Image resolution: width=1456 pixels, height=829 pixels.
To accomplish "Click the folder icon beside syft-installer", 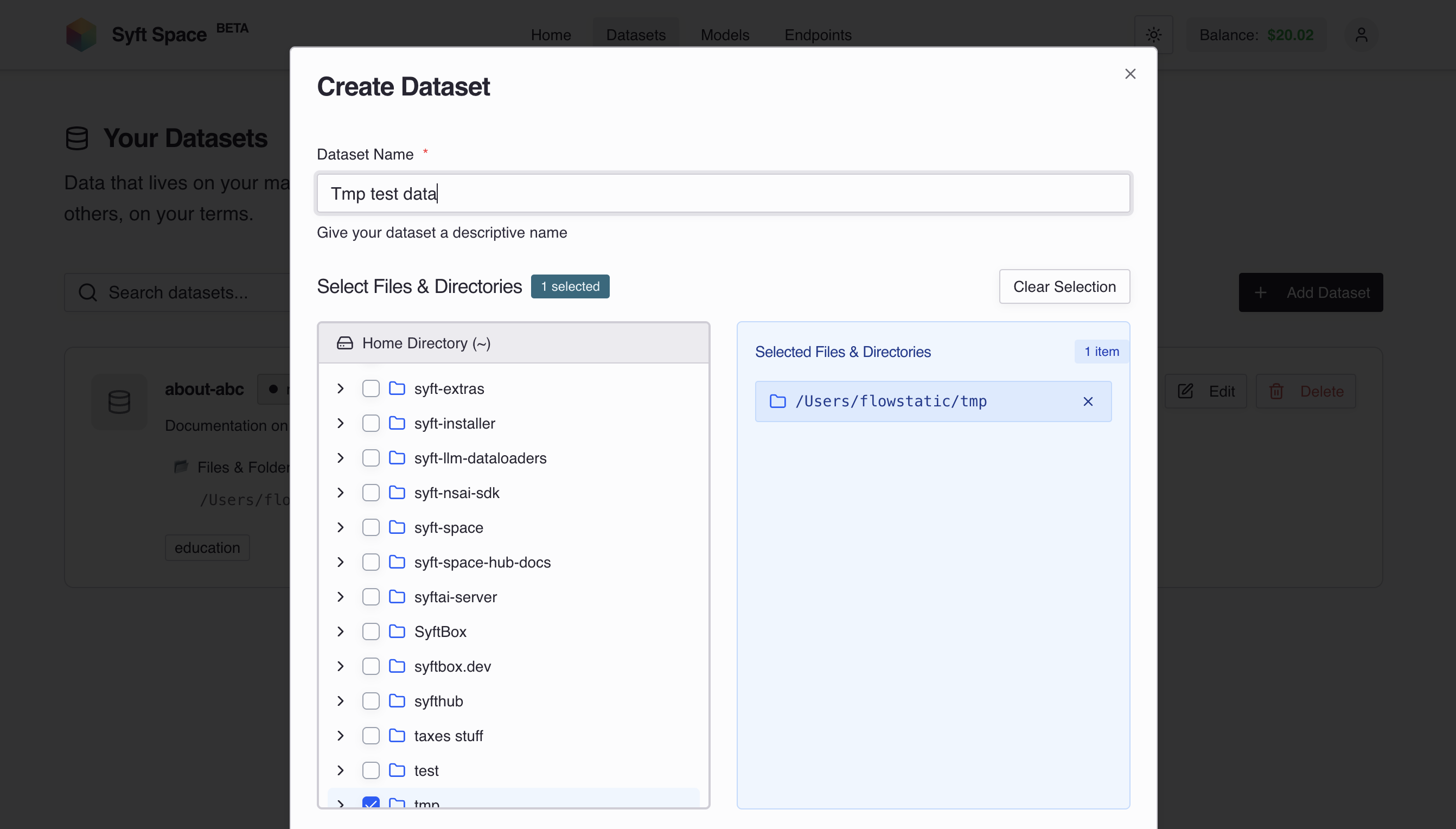I will click(397, 423).
